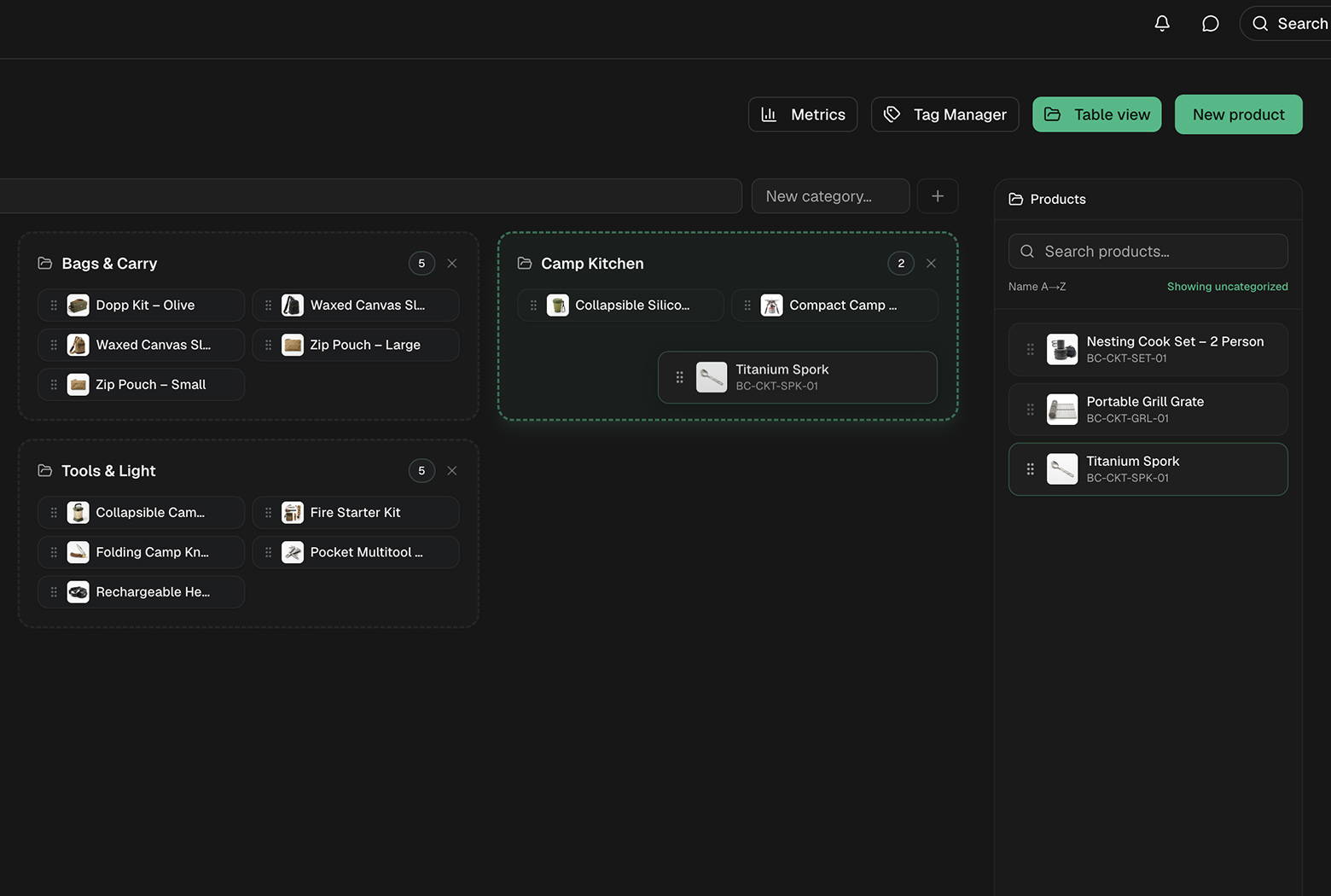
Task: Click the Titanium Spork thumbnail in Camp Kitchen
Action: pos(712,377)
